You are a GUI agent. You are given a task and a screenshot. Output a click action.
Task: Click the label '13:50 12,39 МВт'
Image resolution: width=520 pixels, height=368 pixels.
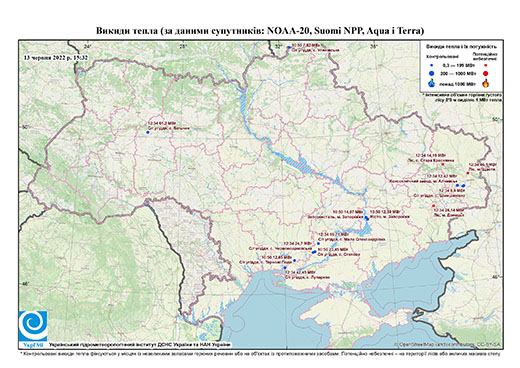point(386,212)
